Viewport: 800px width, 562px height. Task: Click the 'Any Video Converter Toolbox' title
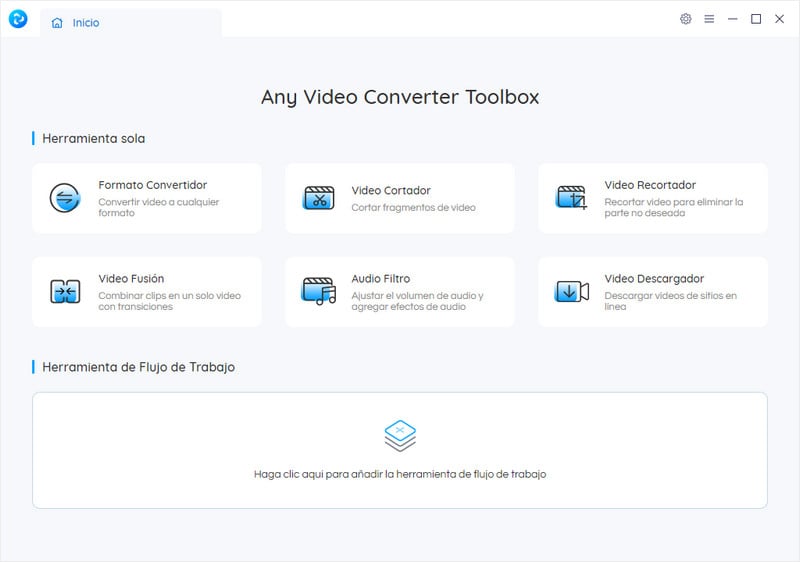pyautogui.click(x=400, y=97)
